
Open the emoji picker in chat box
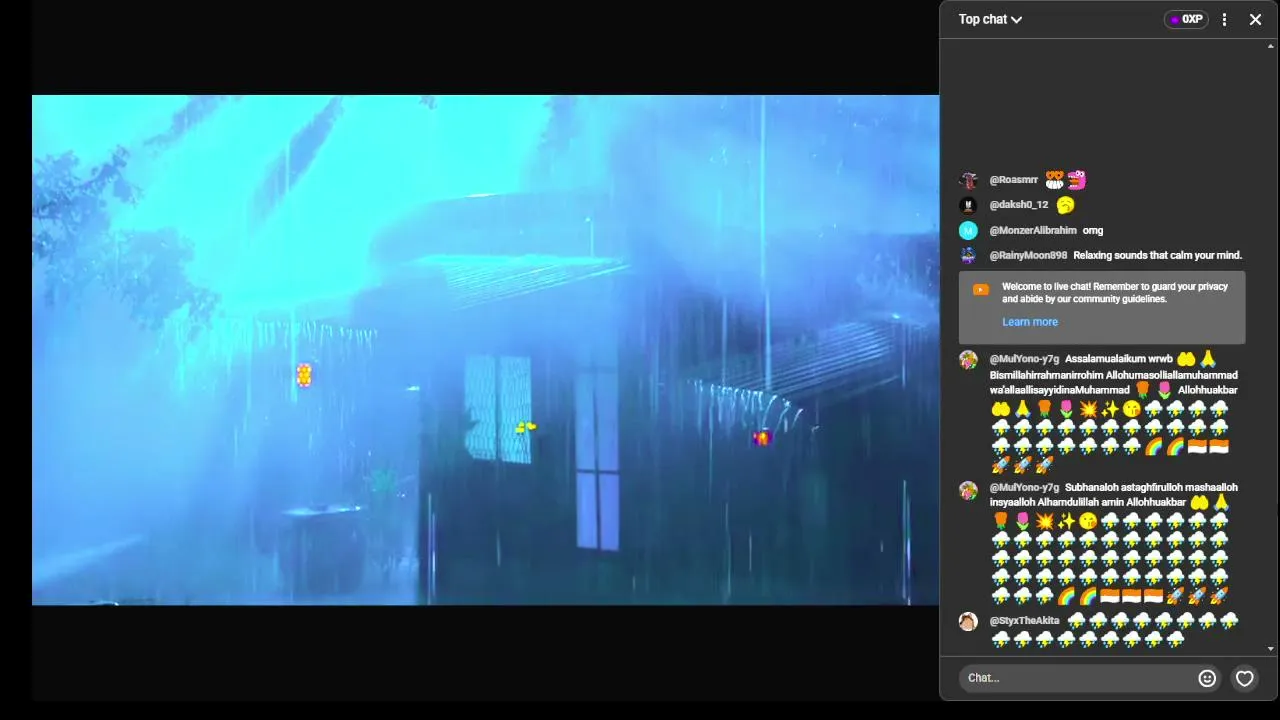pyautogui.click(x=1207, y=678)
